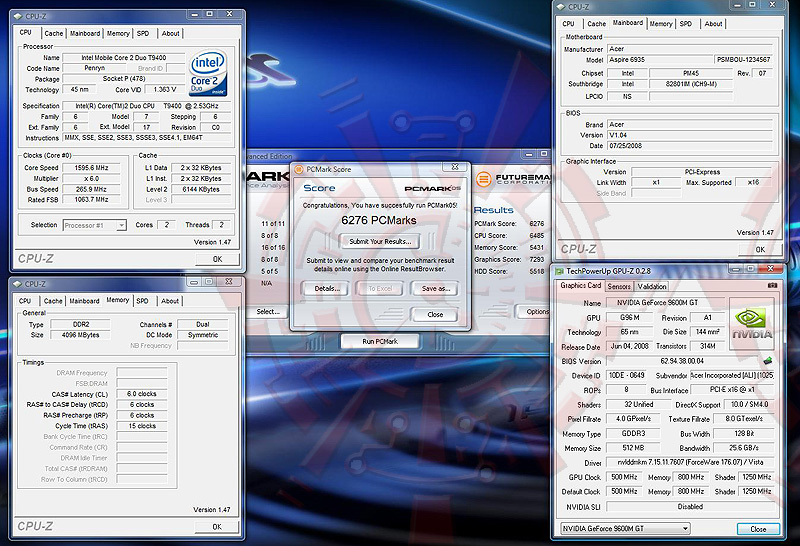The image size is (800, 546).
Task: Click the NVIDIA logo in GPU-Z
Action: tap(752, 324)
